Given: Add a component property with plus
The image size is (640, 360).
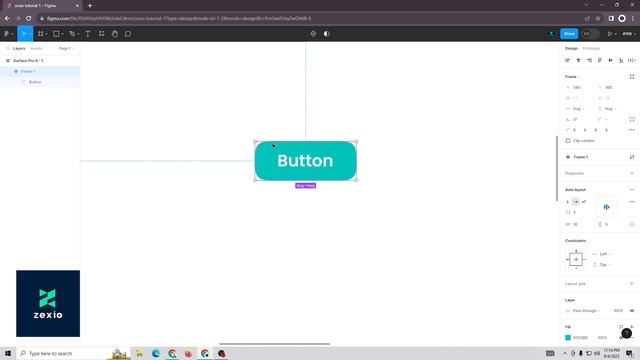Looking at the screenshot, I should (x=632, y=173).
